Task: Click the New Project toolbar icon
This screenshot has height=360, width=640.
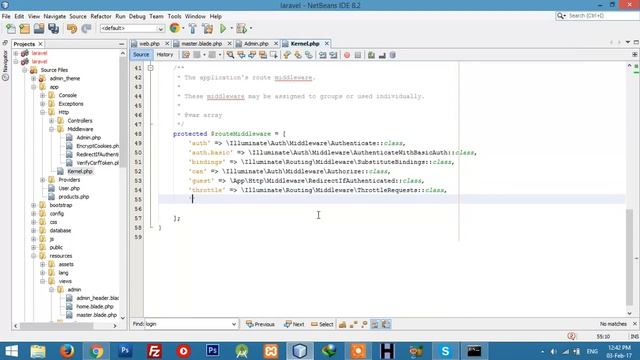Action: point(25,29)
